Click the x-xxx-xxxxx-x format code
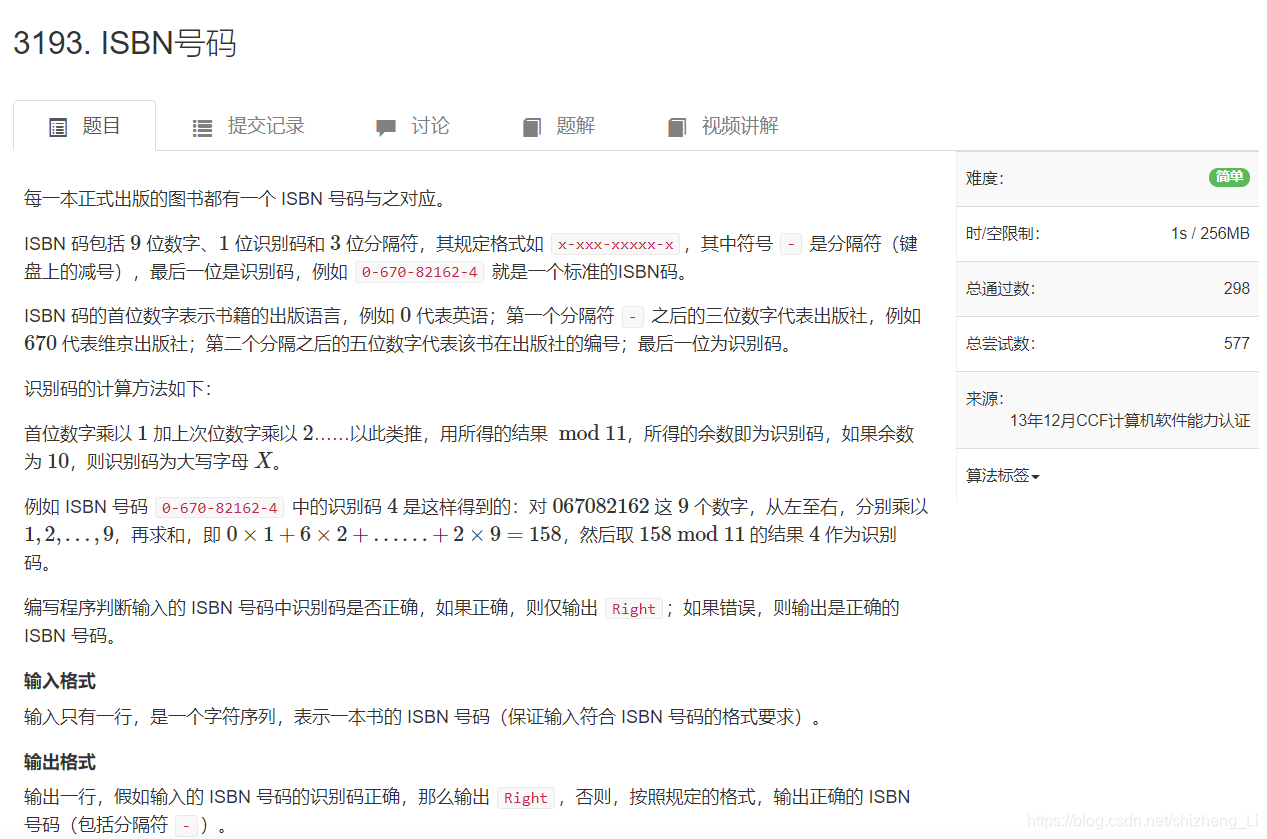1267x839 pixels. [616, 244]
